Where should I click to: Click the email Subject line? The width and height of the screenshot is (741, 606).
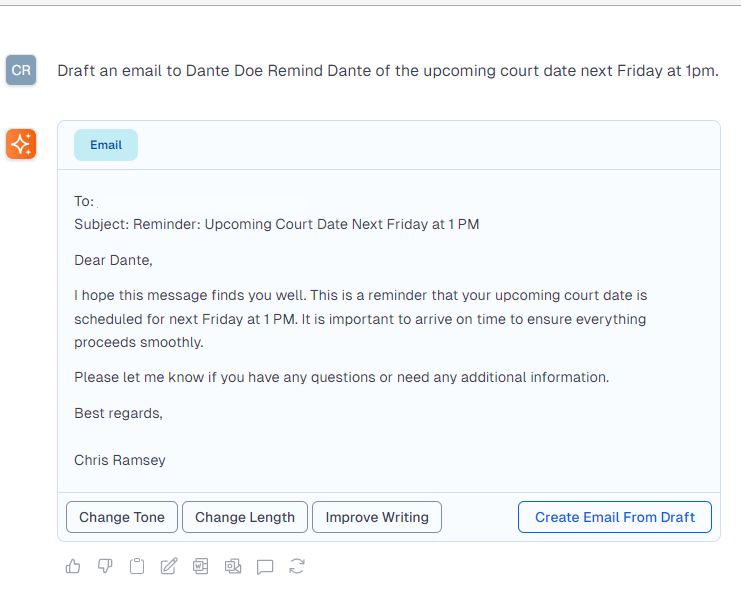tap(276, 224)
